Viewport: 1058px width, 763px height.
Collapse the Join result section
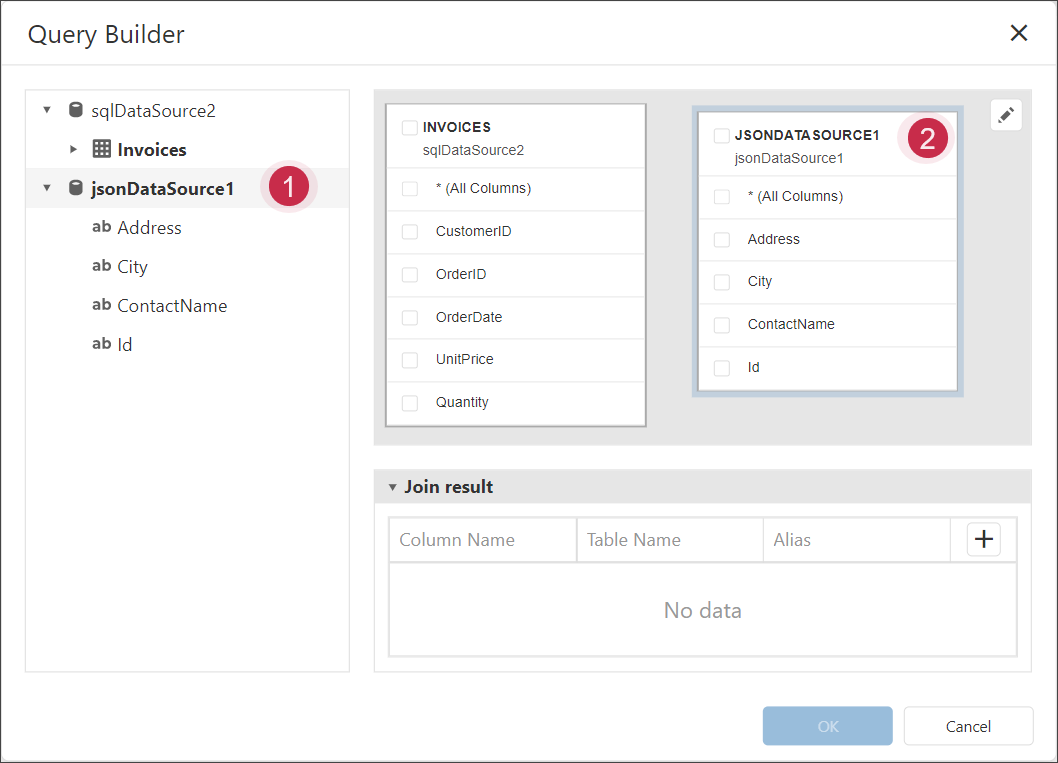tap(393, 488)
